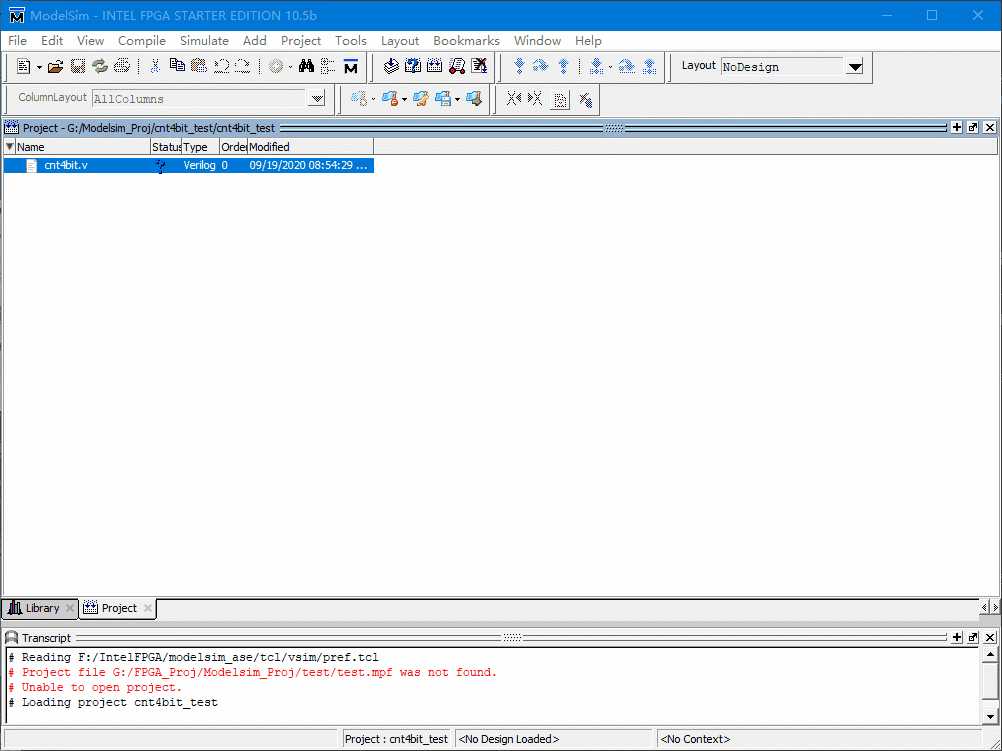Click the status icon of cnt4bit.v
Screen dimensions: 1002x751
(x=160, y=166)
